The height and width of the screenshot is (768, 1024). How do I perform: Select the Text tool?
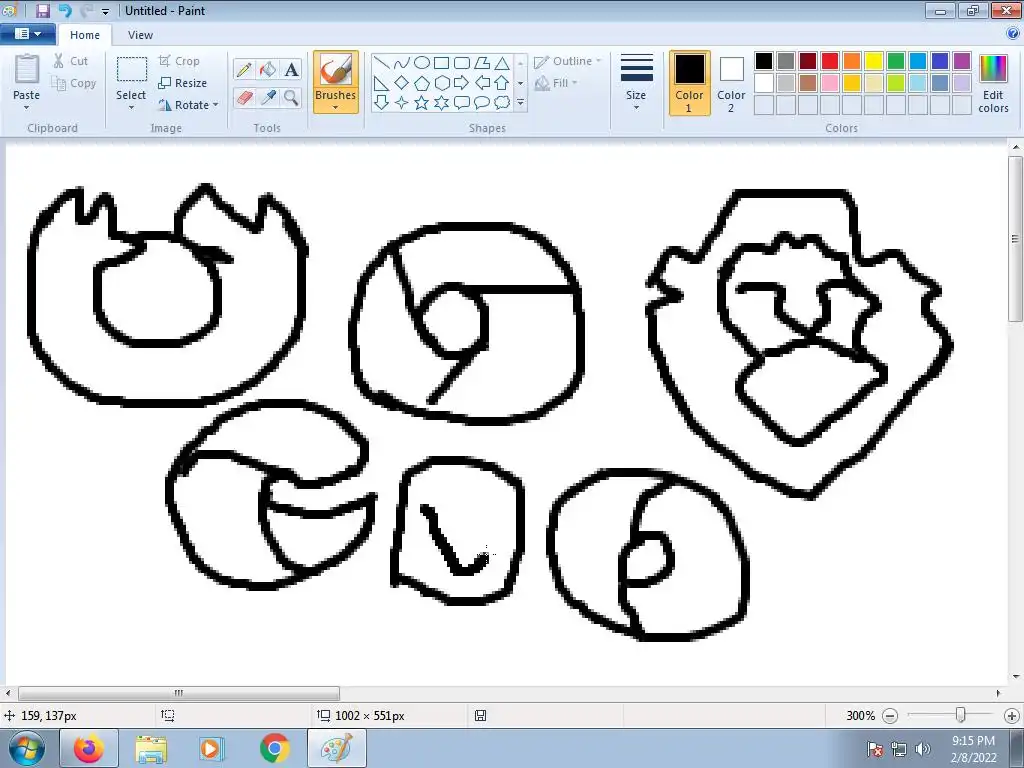click(x=291, y=69)
